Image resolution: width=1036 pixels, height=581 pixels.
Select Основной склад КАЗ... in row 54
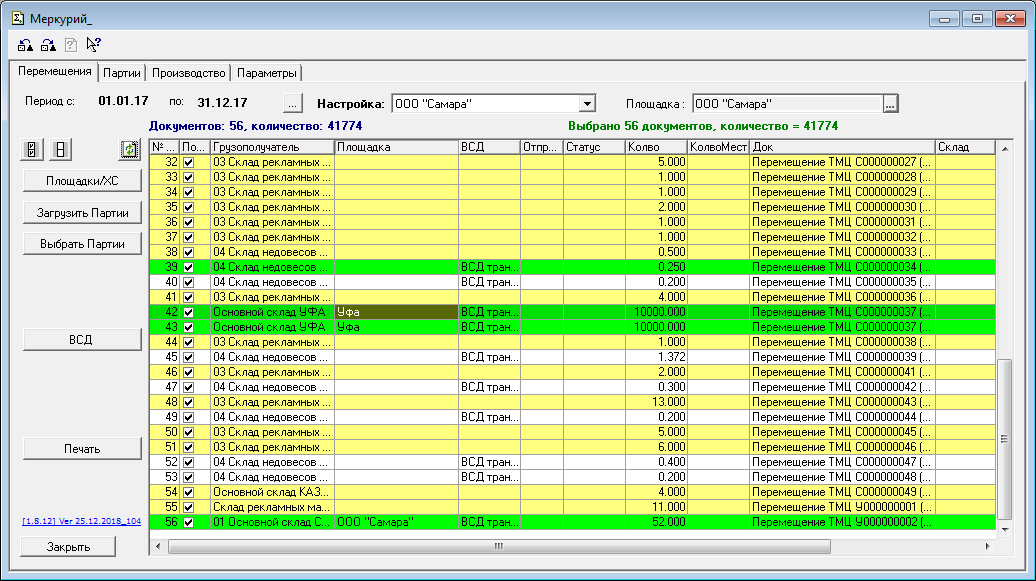(272, 492)
